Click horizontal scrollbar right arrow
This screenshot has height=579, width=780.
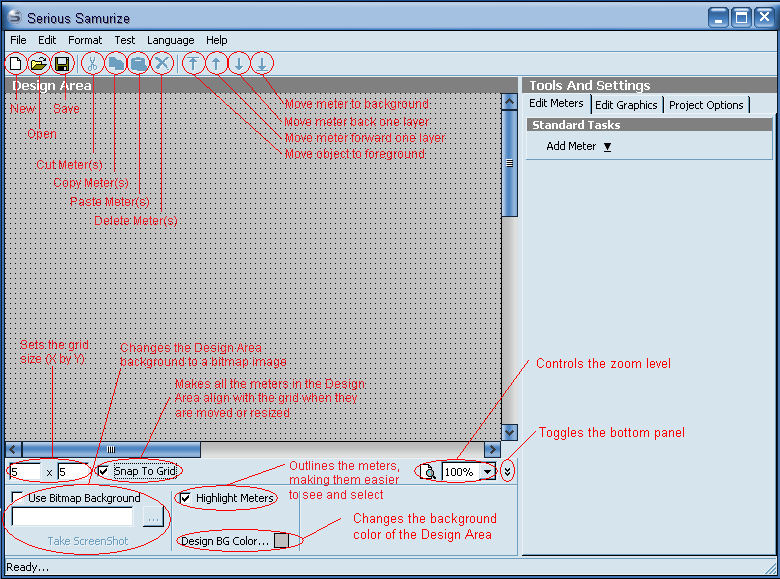click(492, 450)
